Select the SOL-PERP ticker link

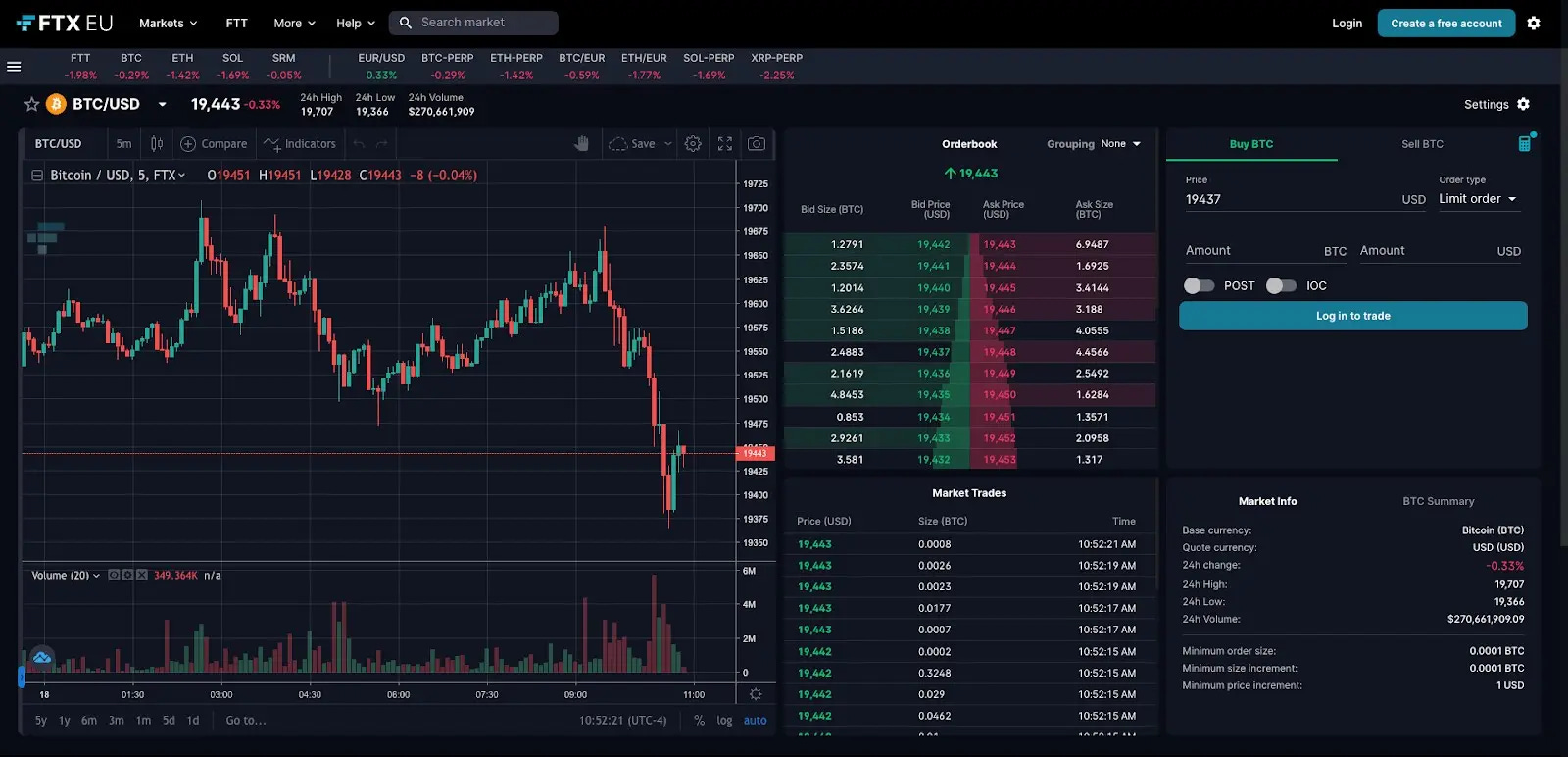coord(709,66)
